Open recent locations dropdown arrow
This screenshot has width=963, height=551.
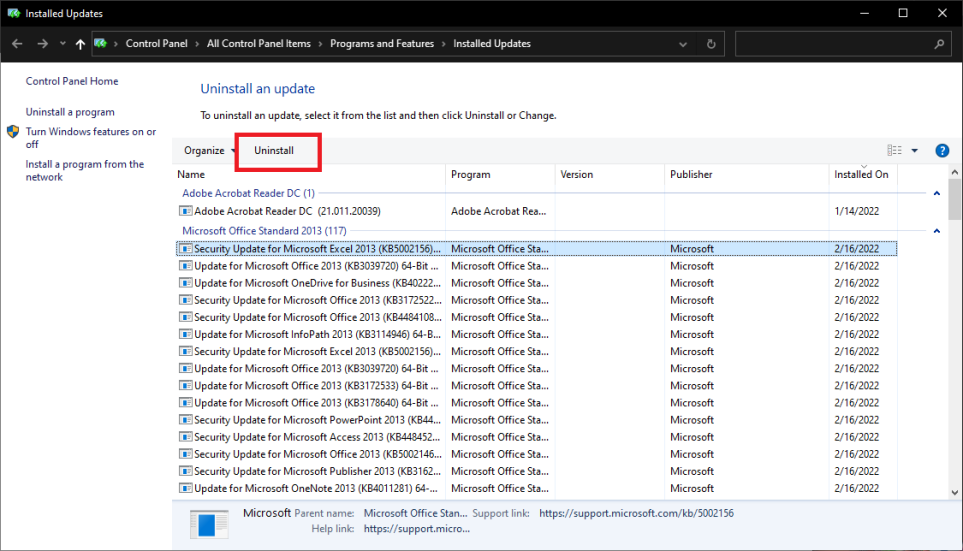click(x=63, y=44)
